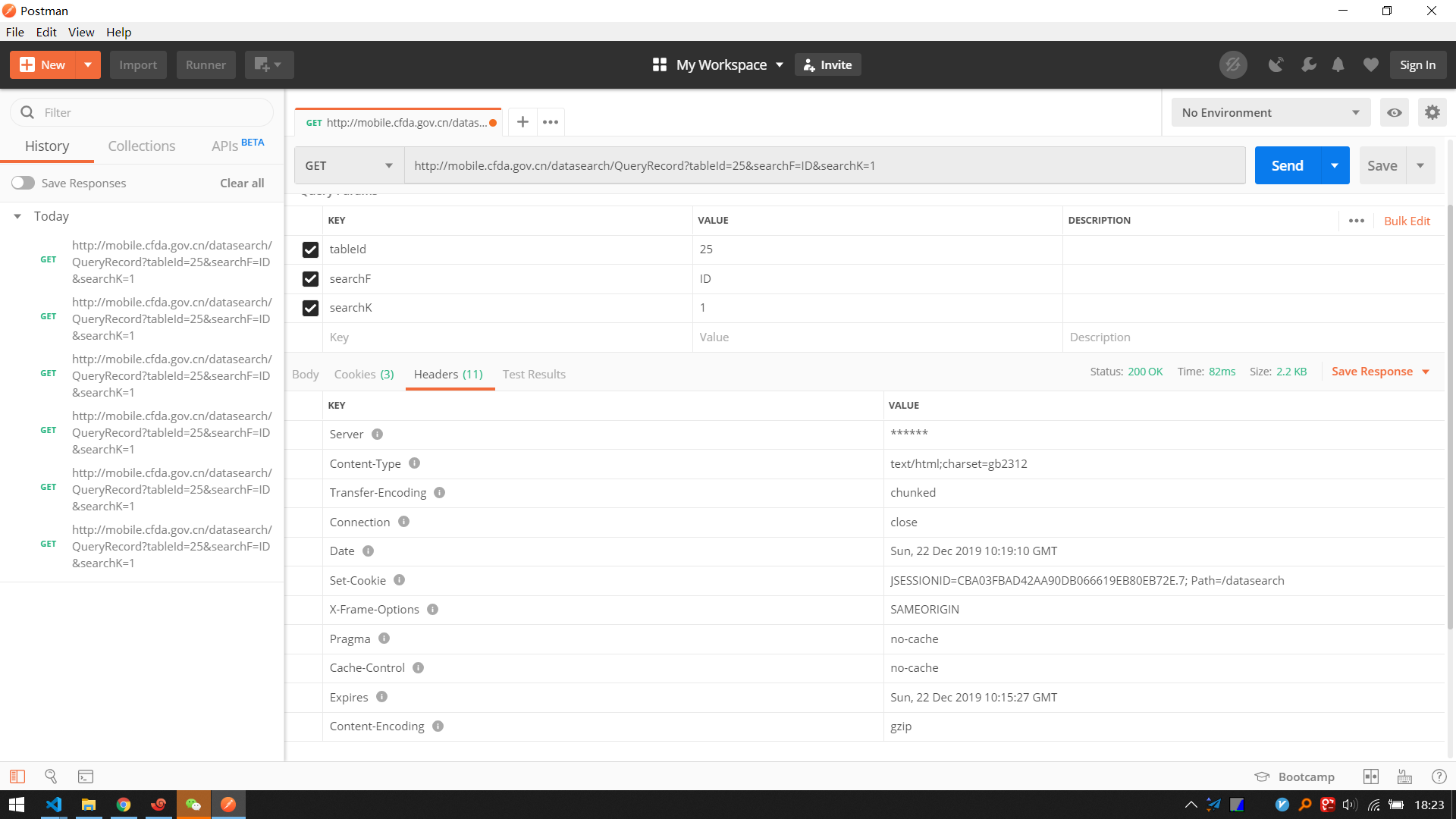Viewport: 1456px width, 819px height.
Task: Open tab options three-dots menu
Action: (551, 122)
